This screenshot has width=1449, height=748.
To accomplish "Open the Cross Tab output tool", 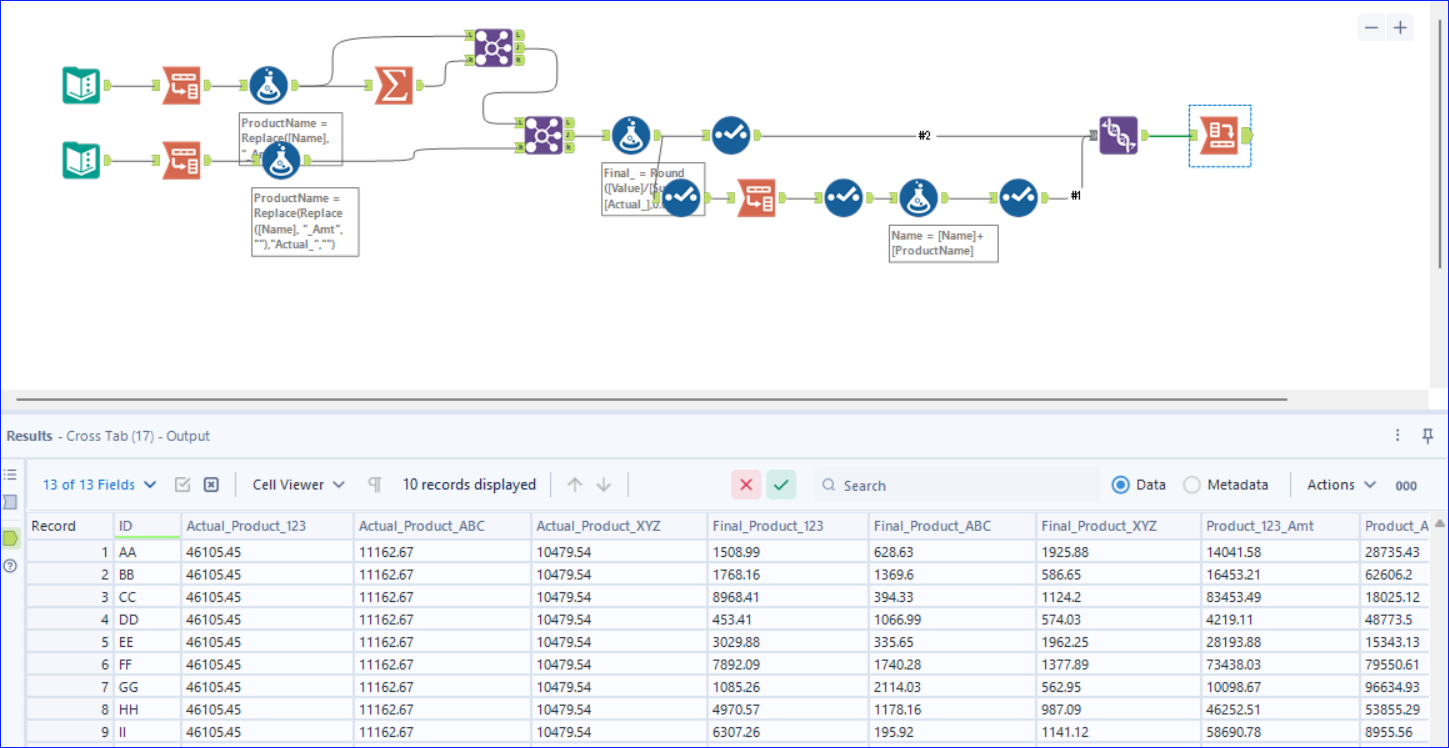I will coord(1218,135).
